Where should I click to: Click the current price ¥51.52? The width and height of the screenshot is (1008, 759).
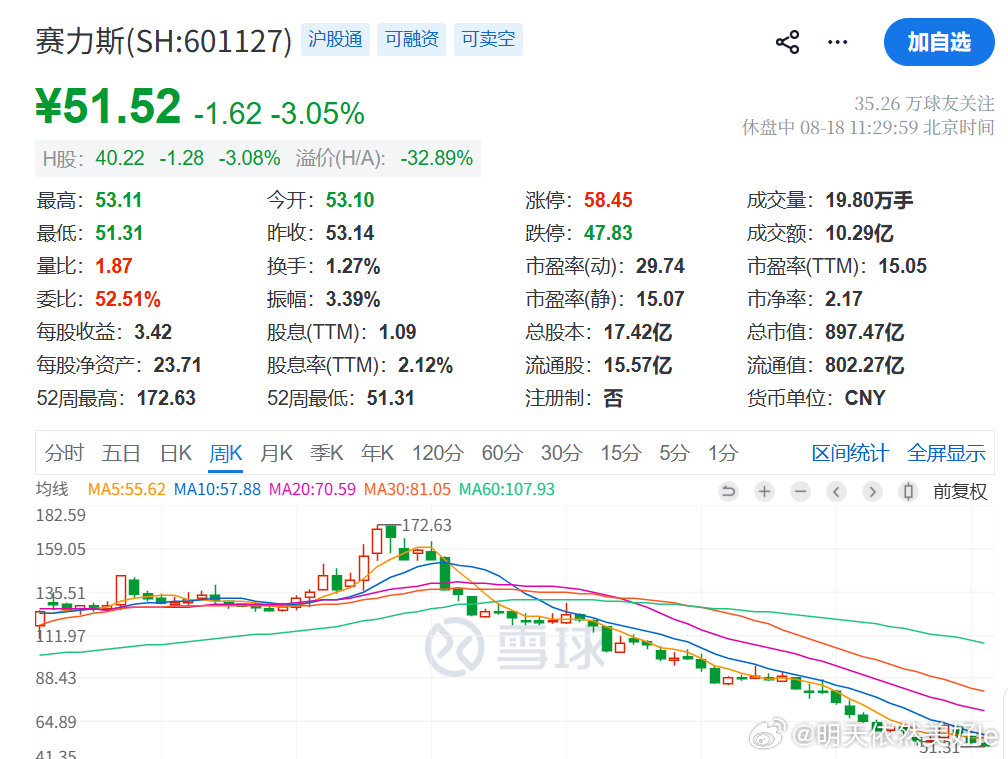(108, 106)
